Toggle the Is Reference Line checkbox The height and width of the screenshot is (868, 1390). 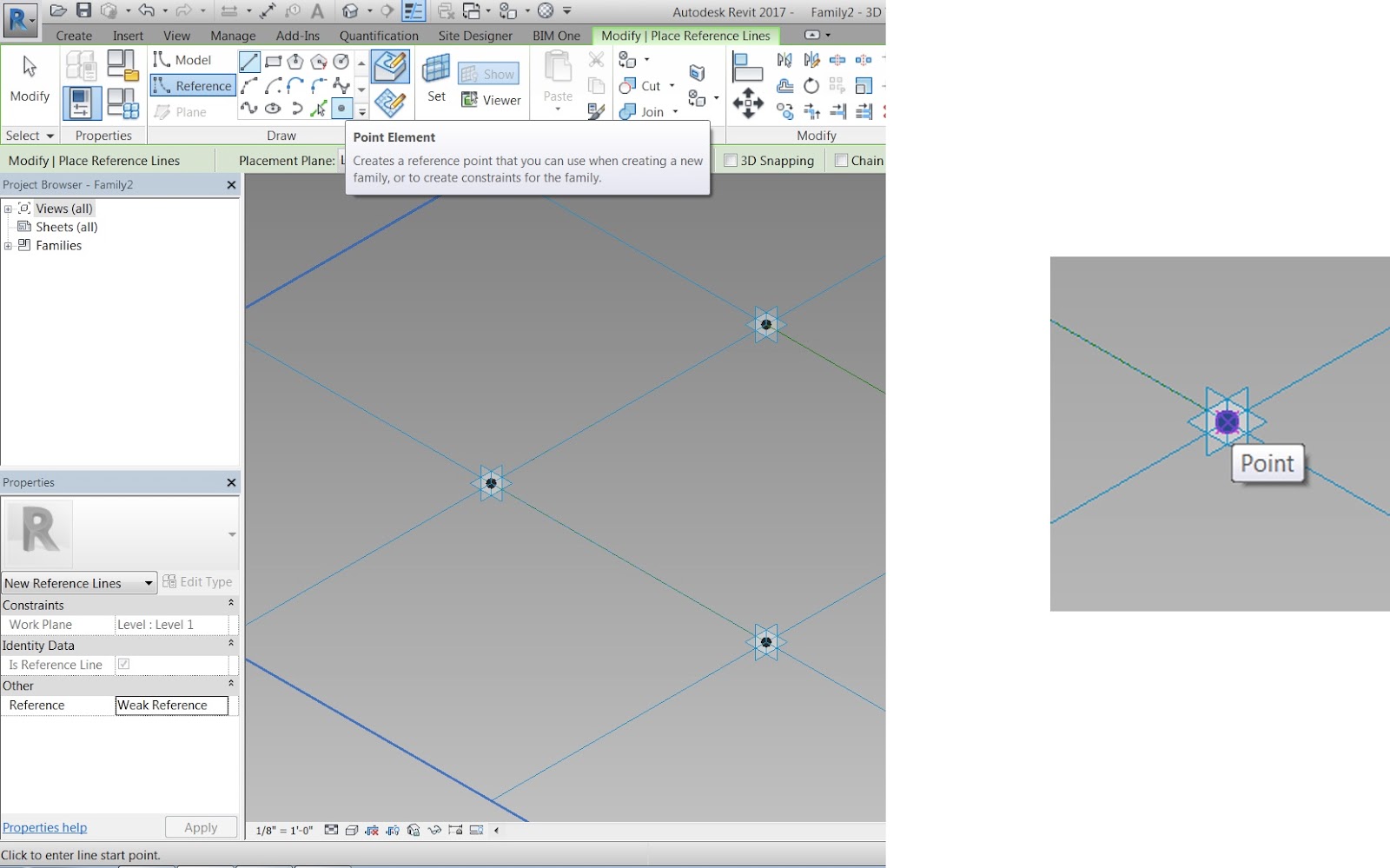coord(123,664)
